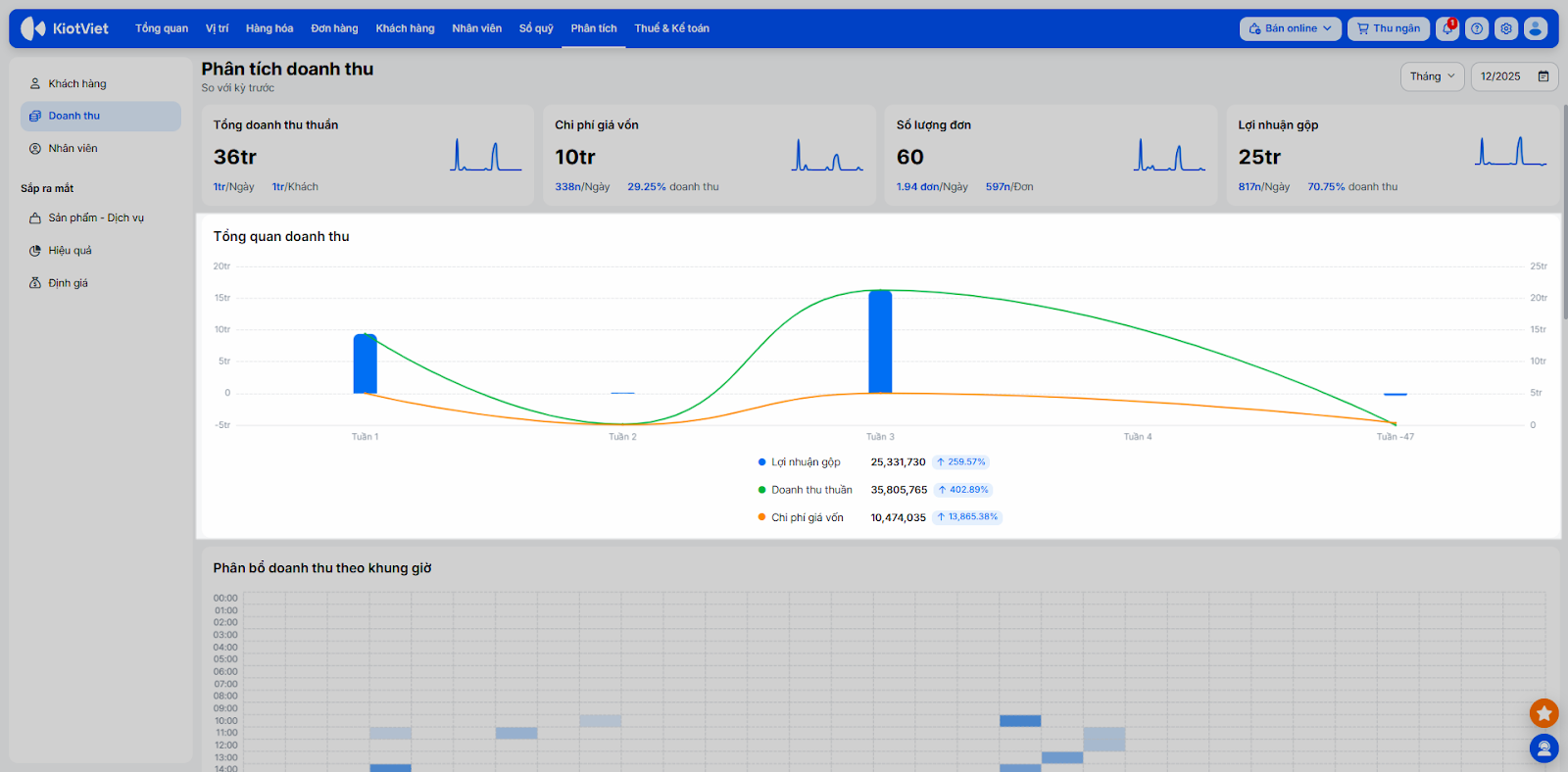Open the Bán online dropdown
1568x772 pixels.
[x=1290, y=28]
